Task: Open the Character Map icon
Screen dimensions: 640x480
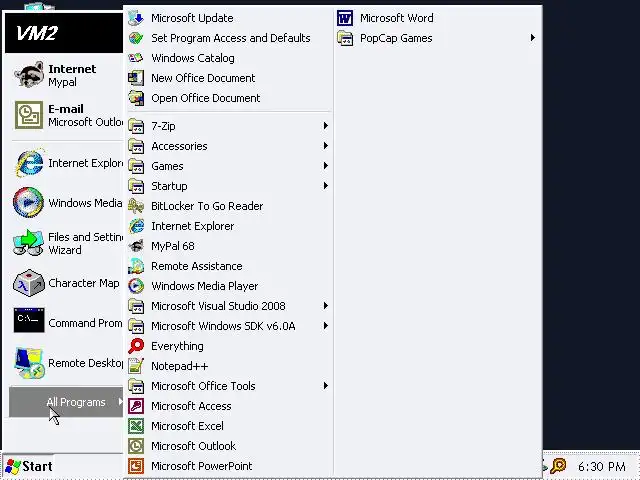Action: 29,282
